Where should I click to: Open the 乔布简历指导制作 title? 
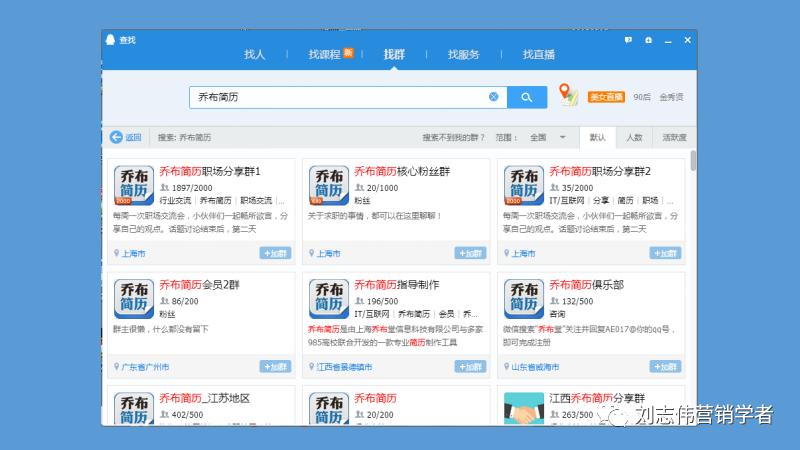[397, 285]
